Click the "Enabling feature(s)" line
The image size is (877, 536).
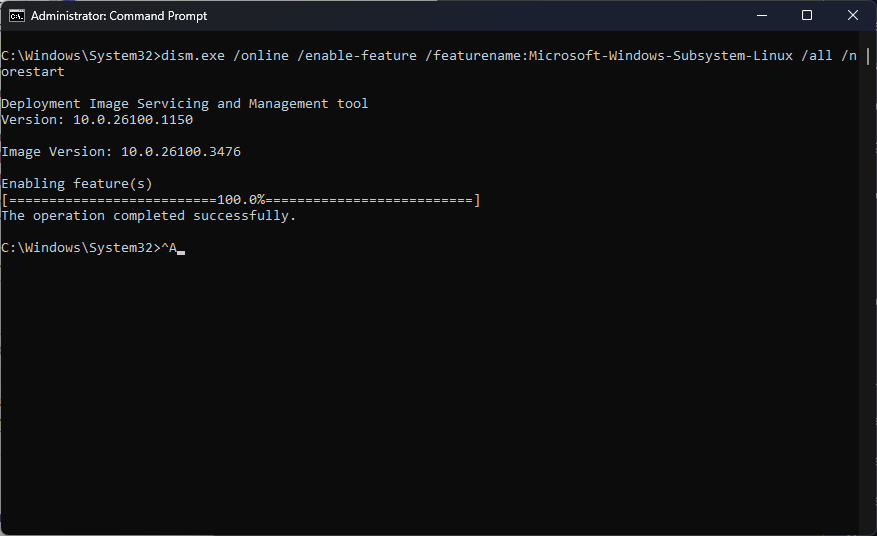click(x=77, y=184)
